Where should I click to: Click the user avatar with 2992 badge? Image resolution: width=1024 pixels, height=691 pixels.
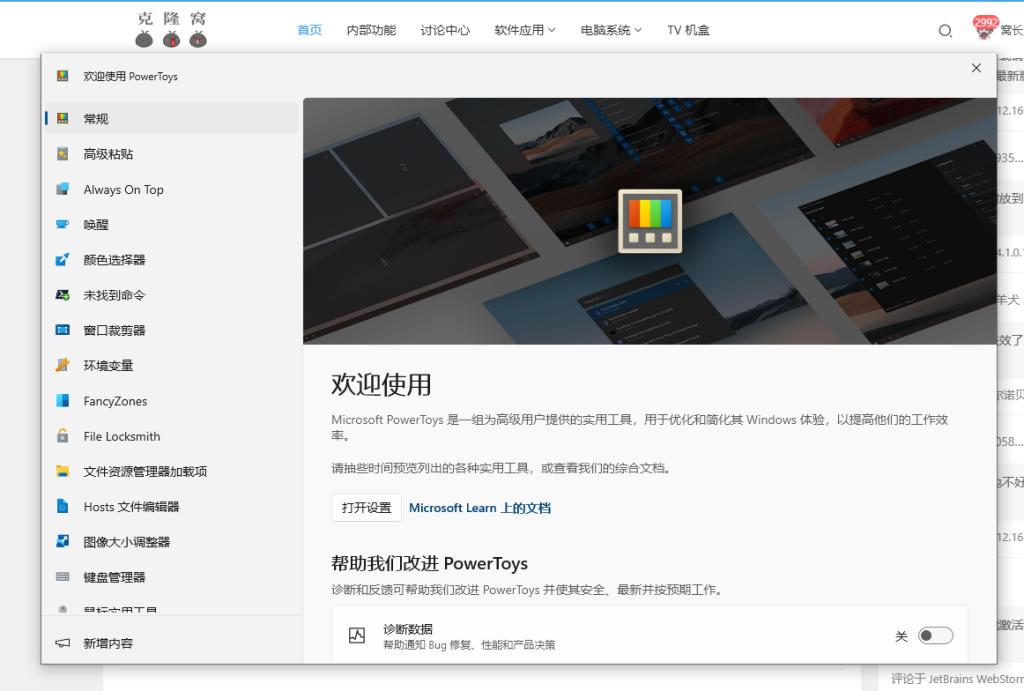pyautogui.click(x=984, y=28)
